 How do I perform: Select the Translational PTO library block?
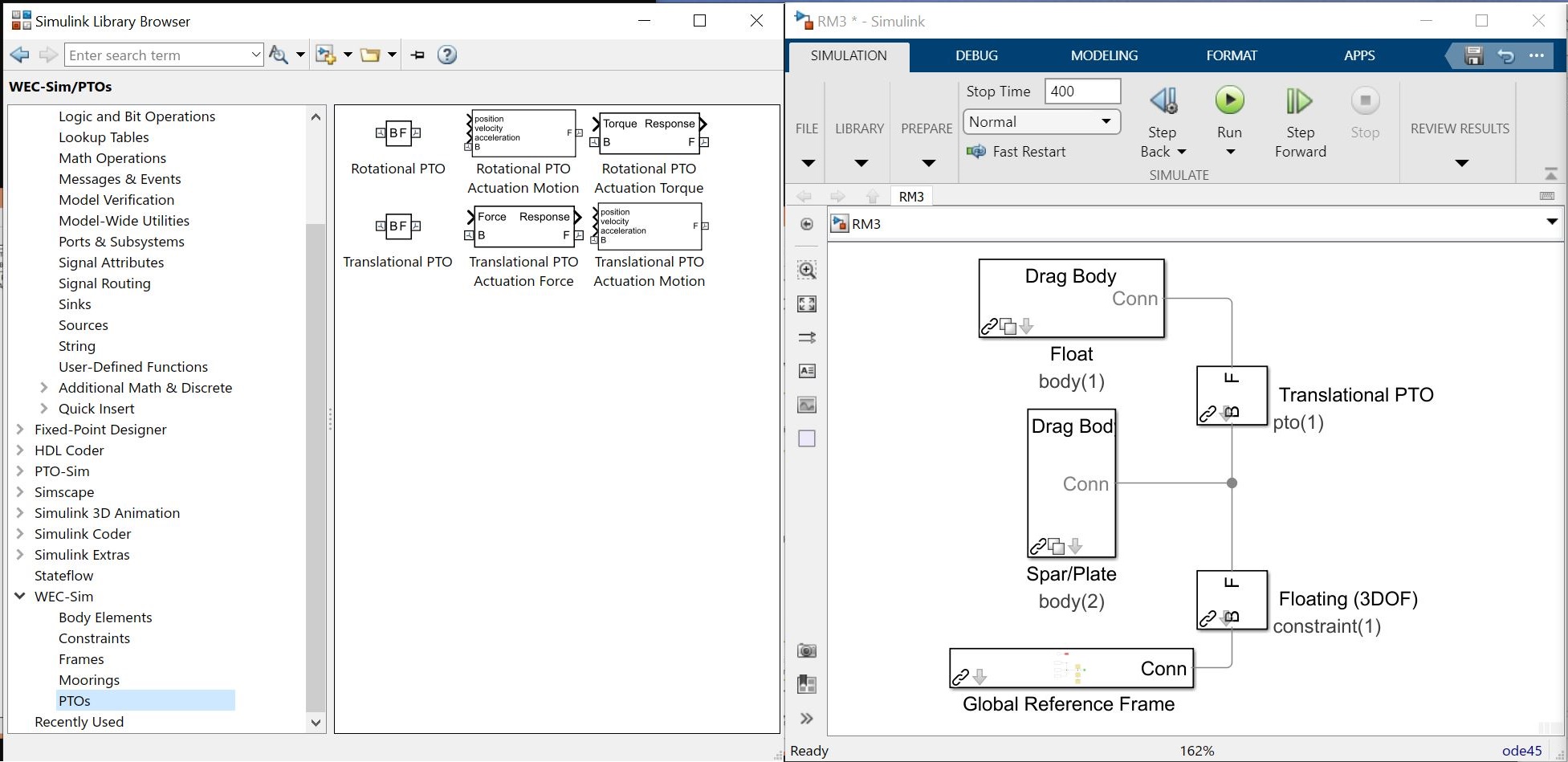point(398,226)
